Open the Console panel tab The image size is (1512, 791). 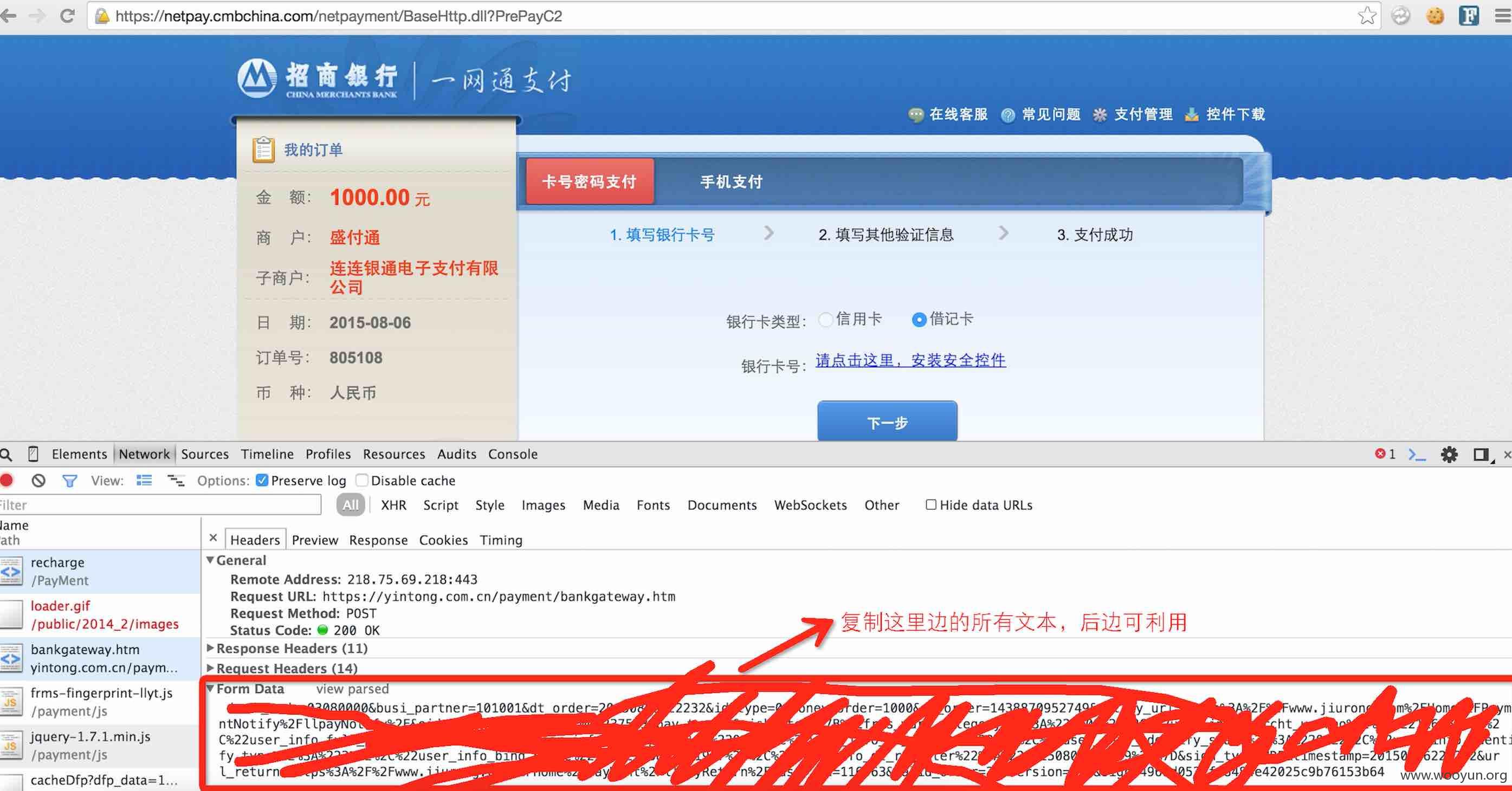[x=513, y=454]
